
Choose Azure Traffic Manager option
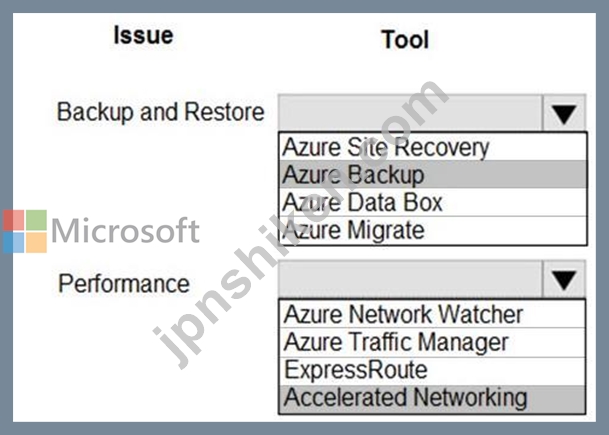pyautogui.click(x=432, y=342)
